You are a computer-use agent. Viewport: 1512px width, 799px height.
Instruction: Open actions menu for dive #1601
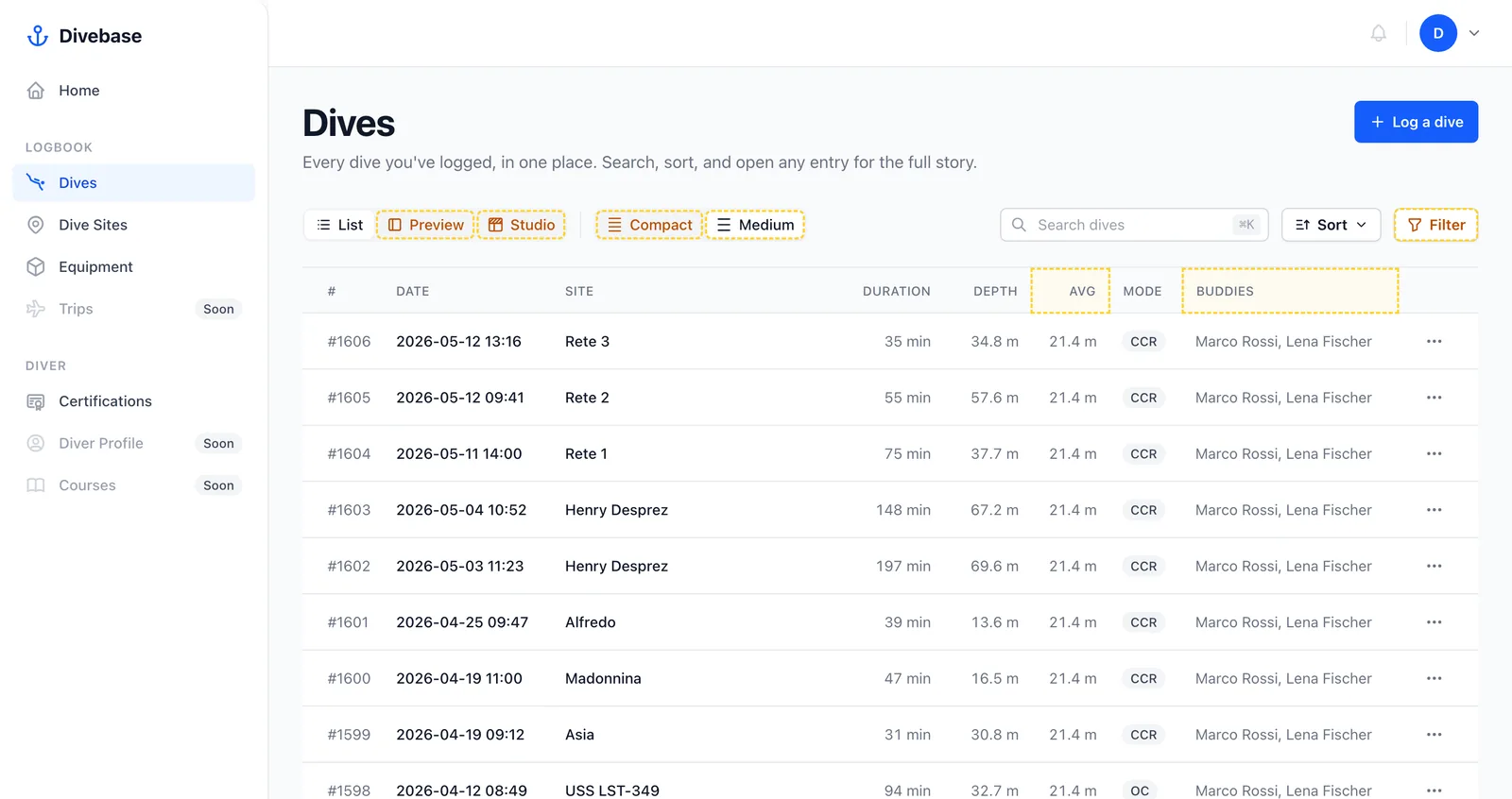(1434, 622)
